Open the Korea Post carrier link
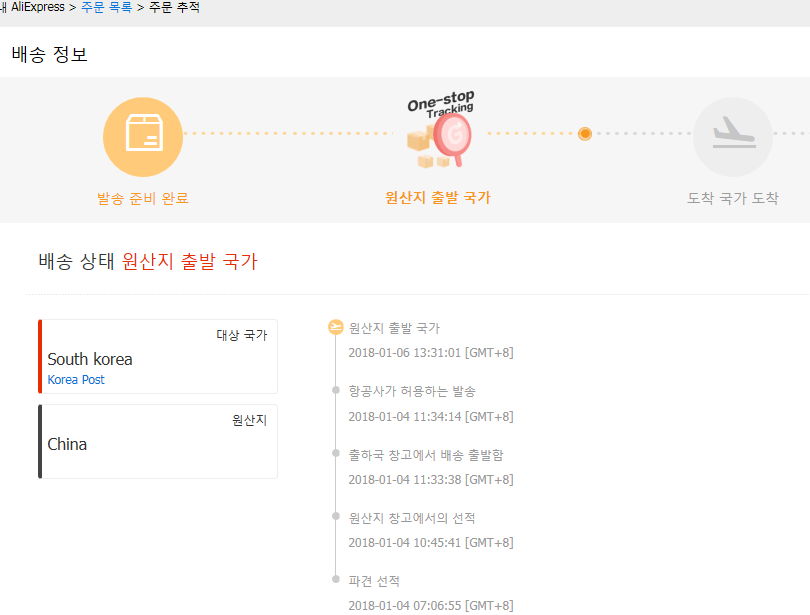Screen dimensions: 810x615 pyautogui.click(x=76, y=380)
